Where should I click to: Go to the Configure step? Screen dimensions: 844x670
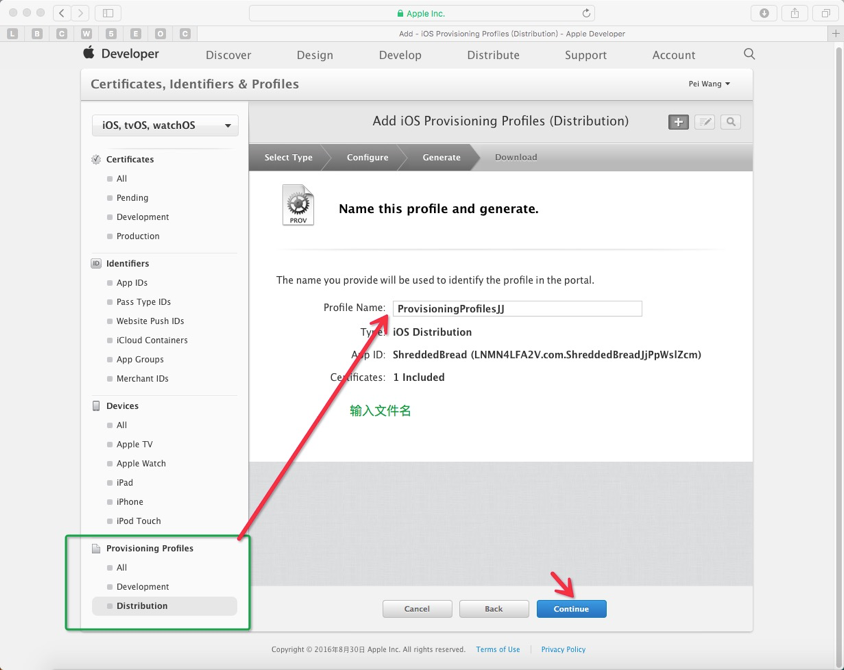(x=367, y=157)
